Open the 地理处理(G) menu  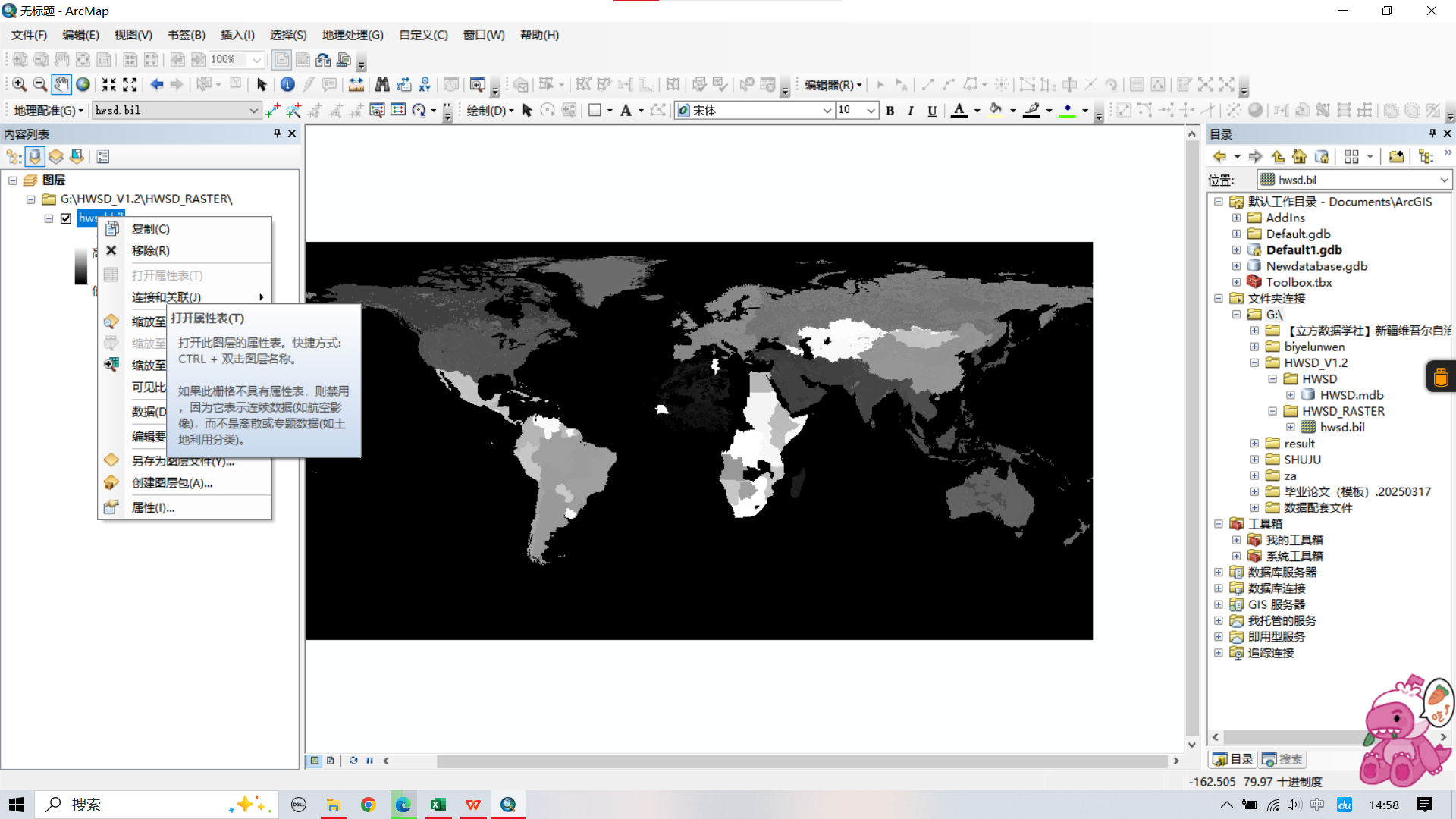352,35
